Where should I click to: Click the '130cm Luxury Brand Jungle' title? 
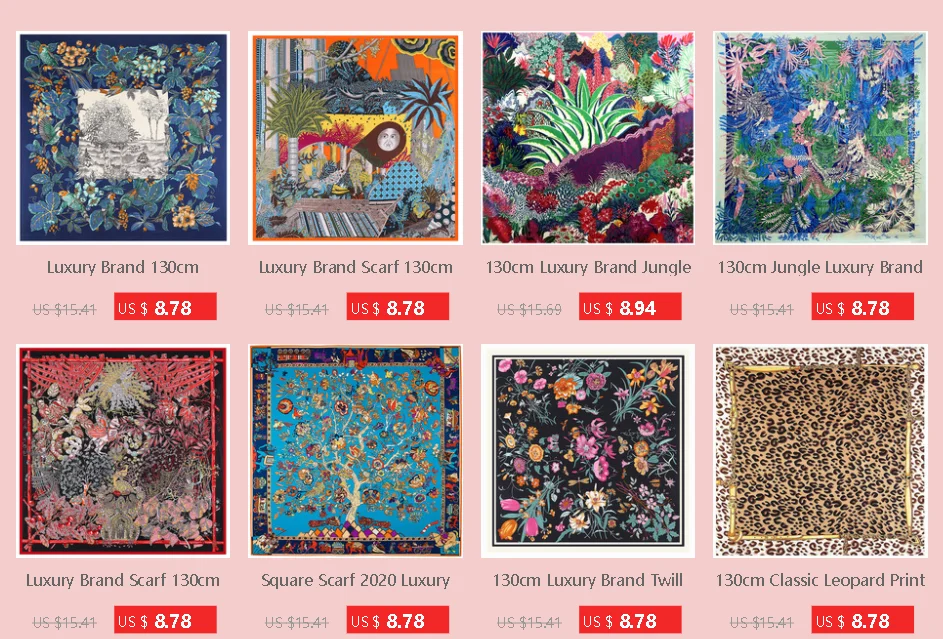[x=588, y=267]
